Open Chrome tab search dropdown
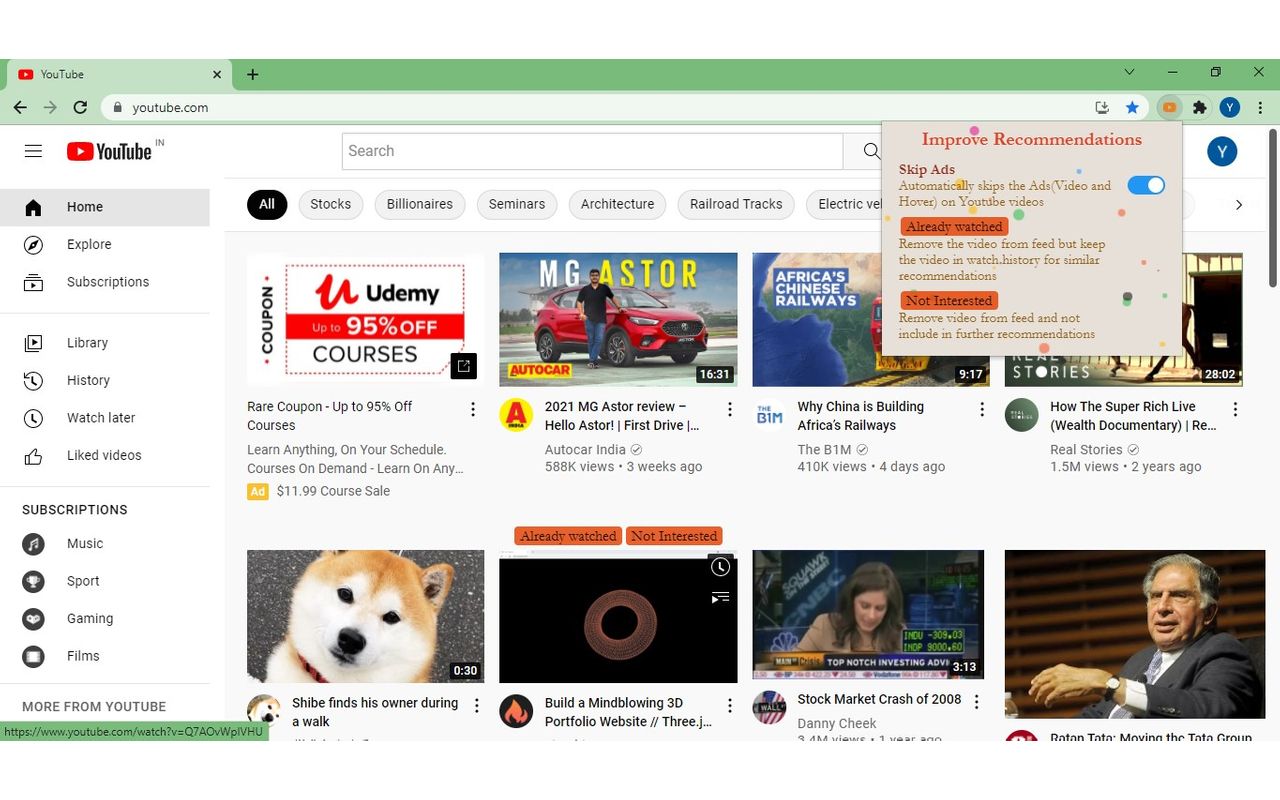Screen dimensions: 1280x800 pyautogui.click(x=1129, y=72)
